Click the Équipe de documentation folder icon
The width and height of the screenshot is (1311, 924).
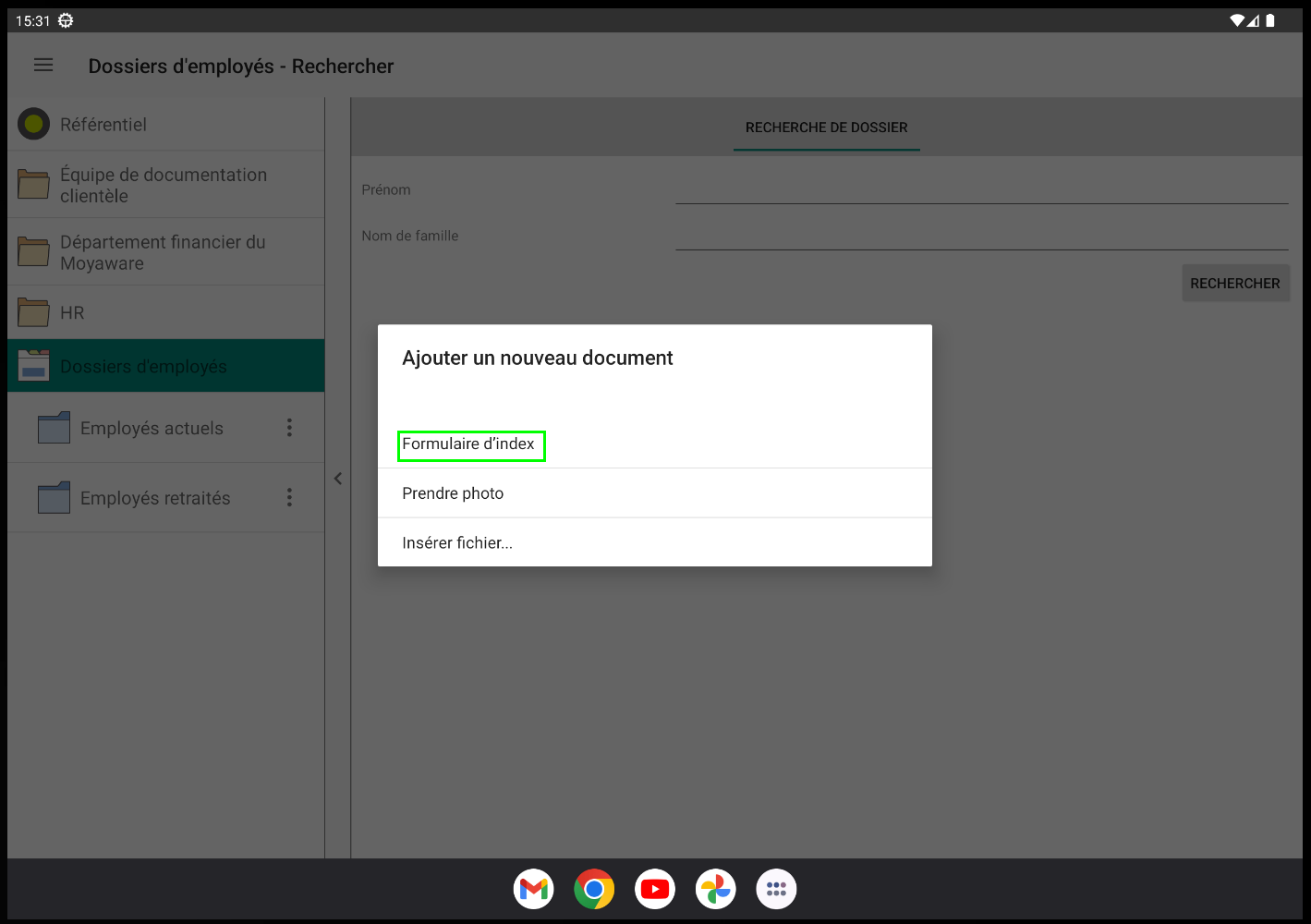(34, 184)
